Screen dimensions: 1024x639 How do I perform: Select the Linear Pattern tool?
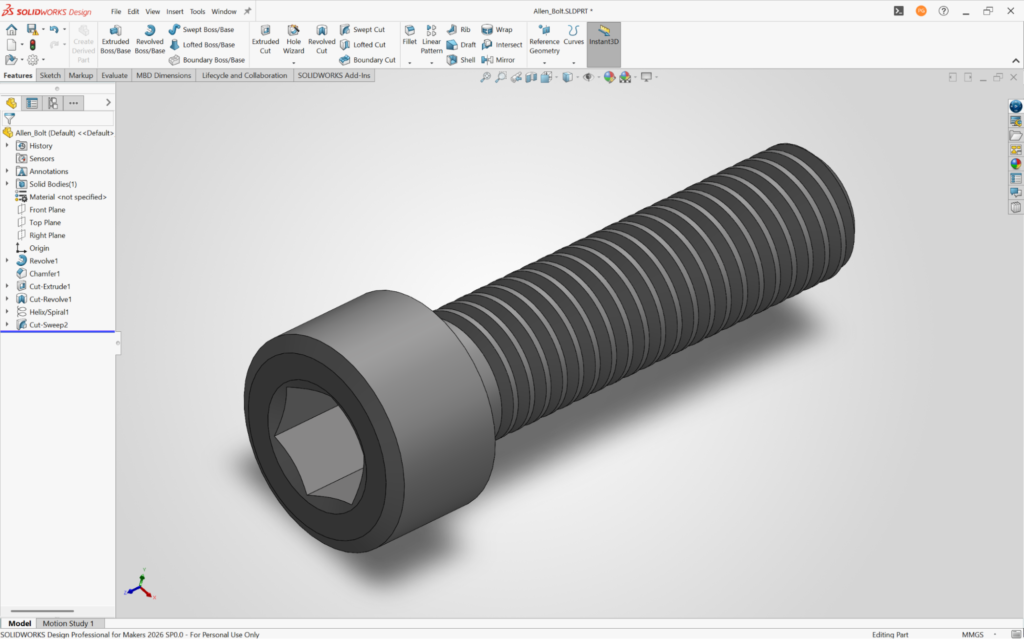click(431, 41)
